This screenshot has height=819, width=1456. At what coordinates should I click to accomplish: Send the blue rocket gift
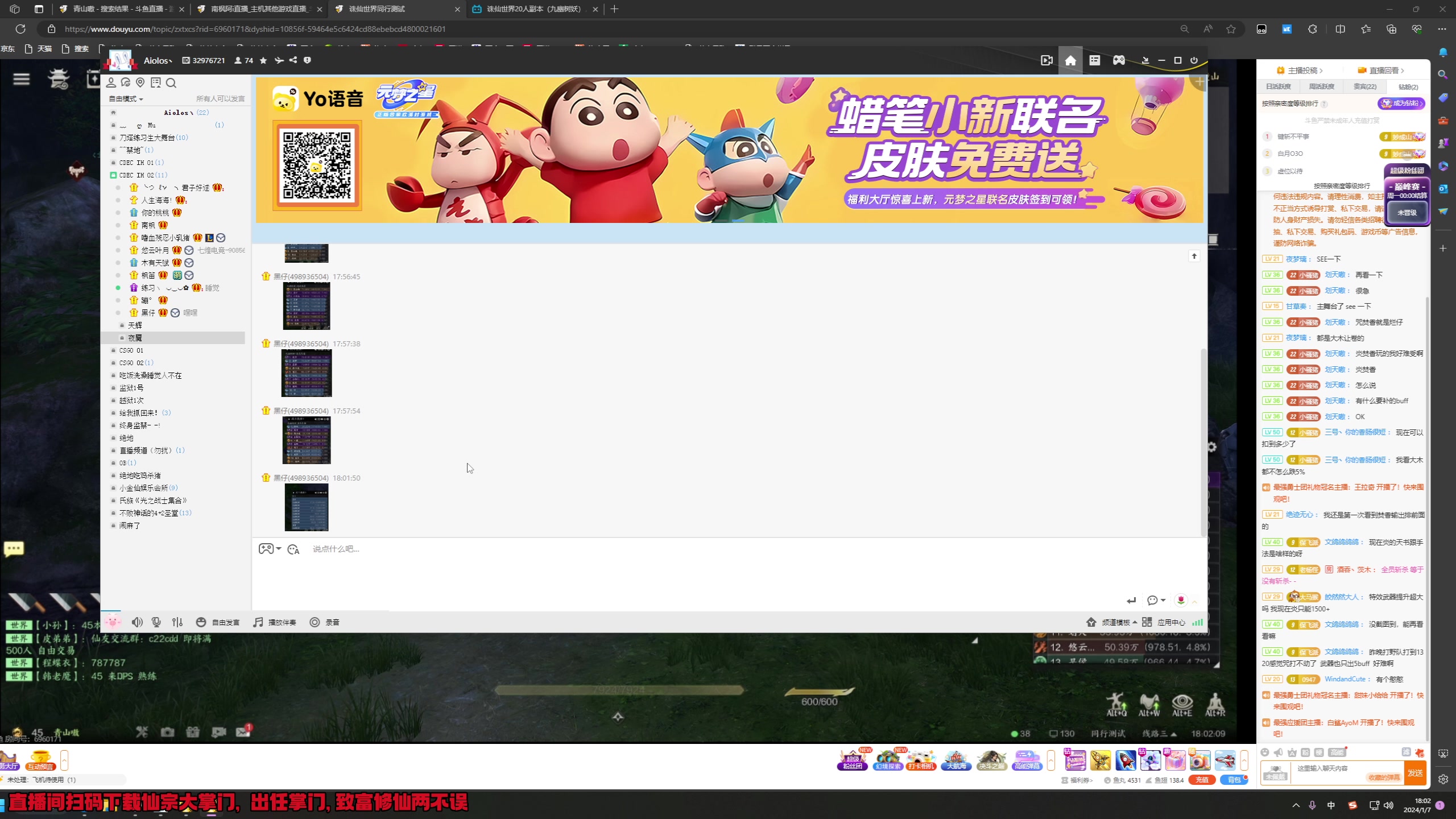(x=1125, y=760)
